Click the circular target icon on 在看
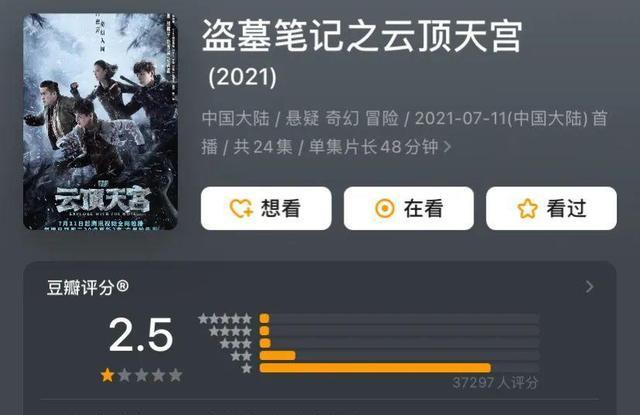Image resolution: width=640 pixels, height=415 pixels. 384,209
